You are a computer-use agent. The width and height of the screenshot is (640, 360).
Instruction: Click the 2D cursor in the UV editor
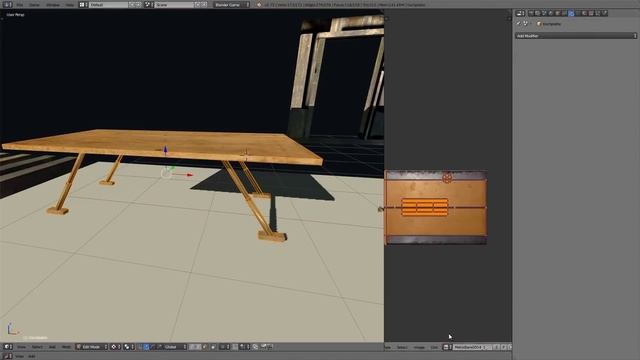click(447, 178)
